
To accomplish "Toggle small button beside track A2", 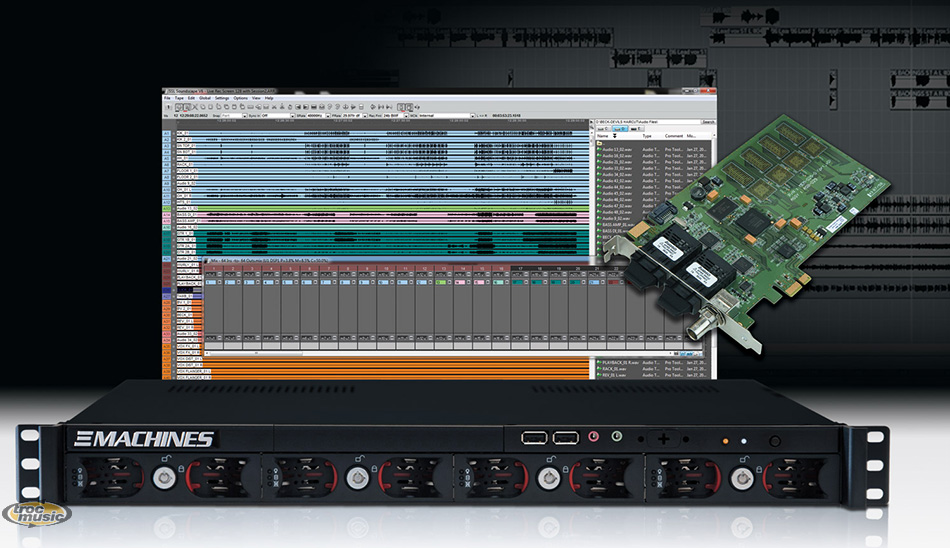I will 174,139.
